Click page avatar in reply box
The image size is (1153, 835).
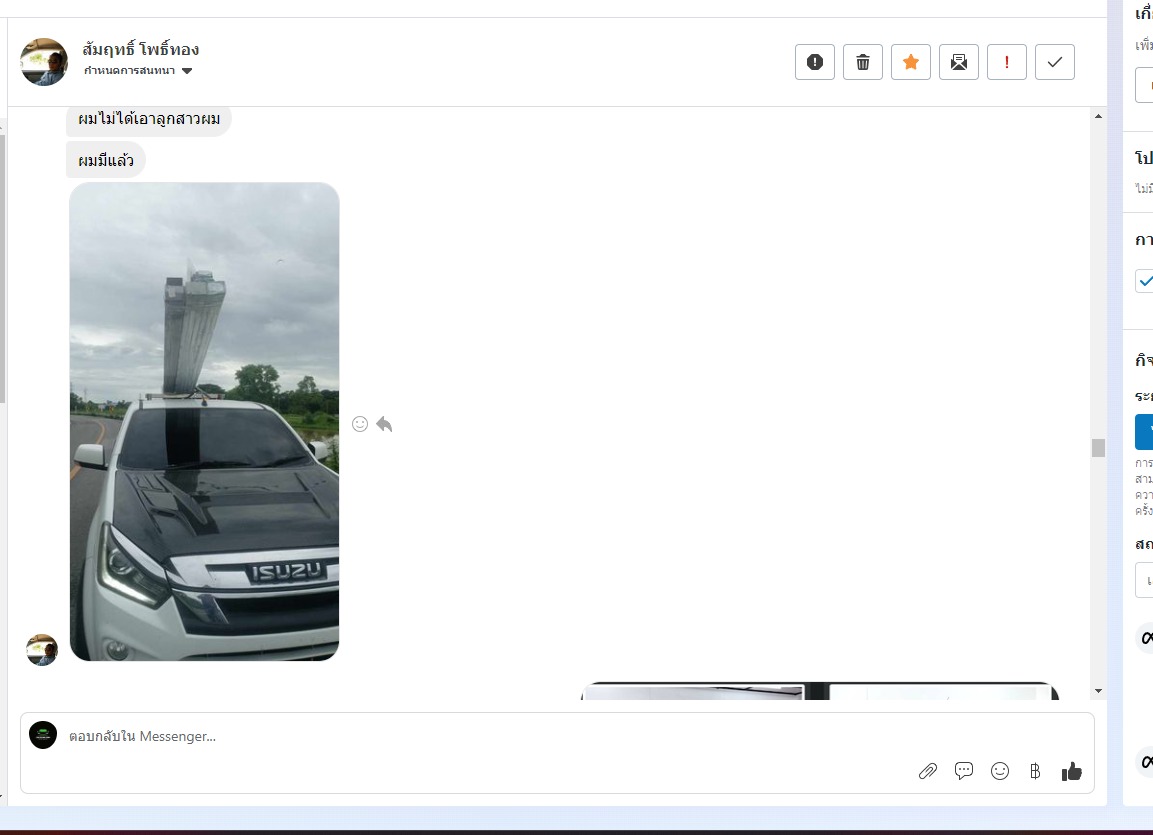(43, 735)
